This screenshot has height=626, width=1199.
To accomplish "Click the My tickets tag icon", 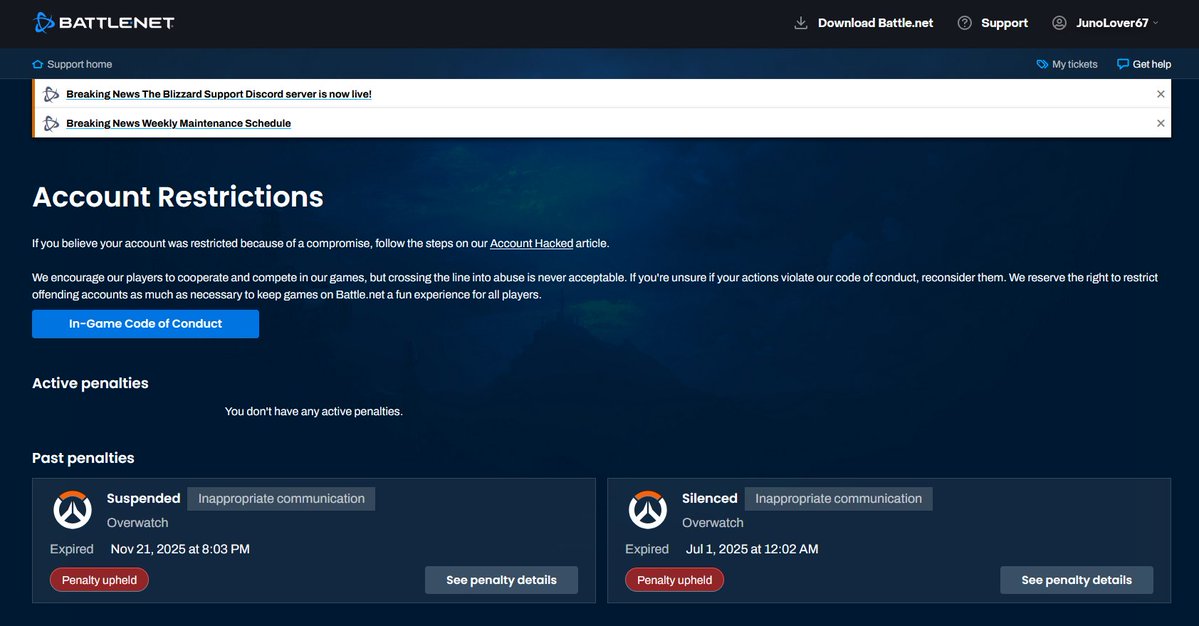I will click(x=1042, y=64).
